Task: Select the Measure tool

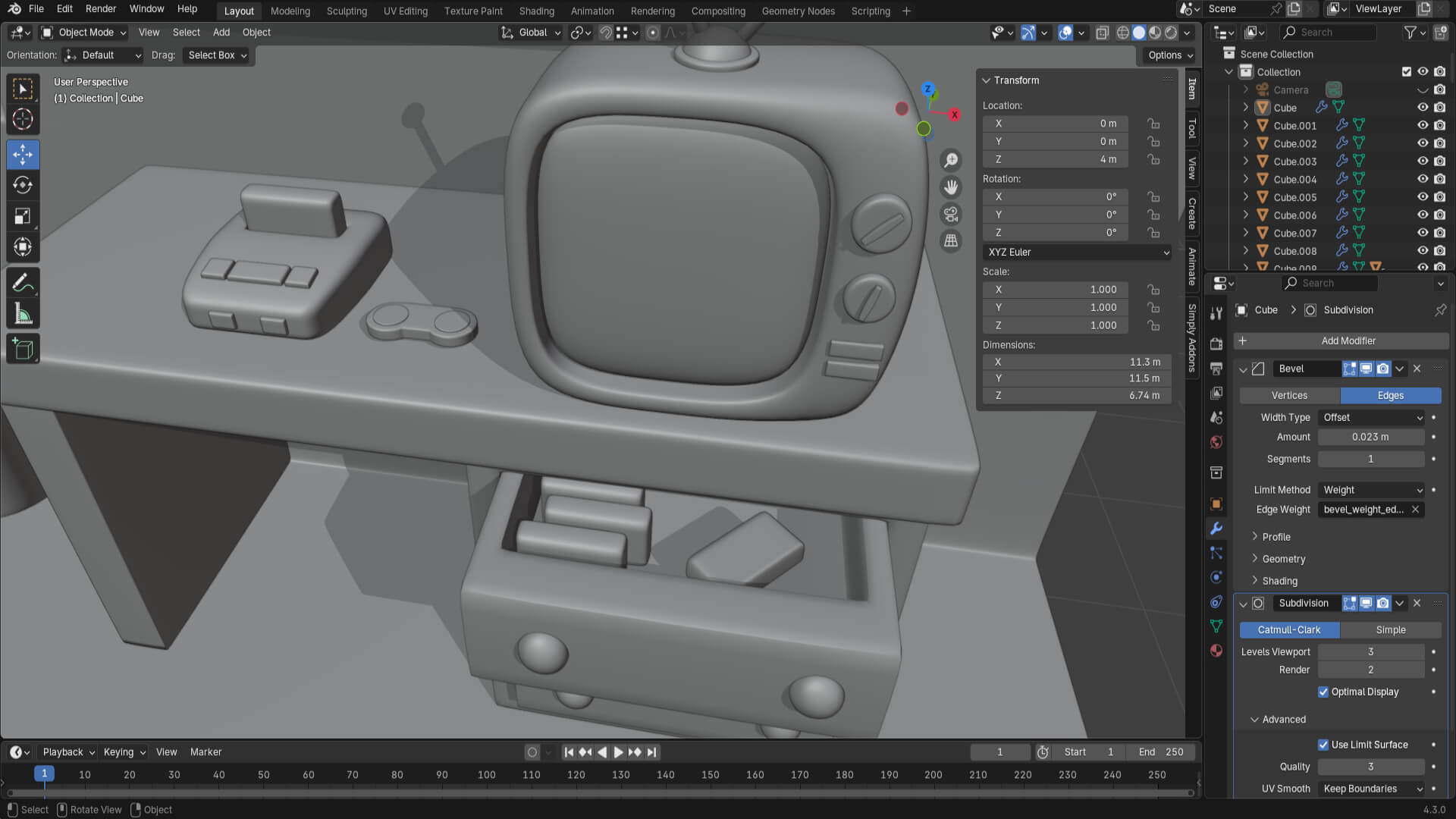Action: pos(23,314)
